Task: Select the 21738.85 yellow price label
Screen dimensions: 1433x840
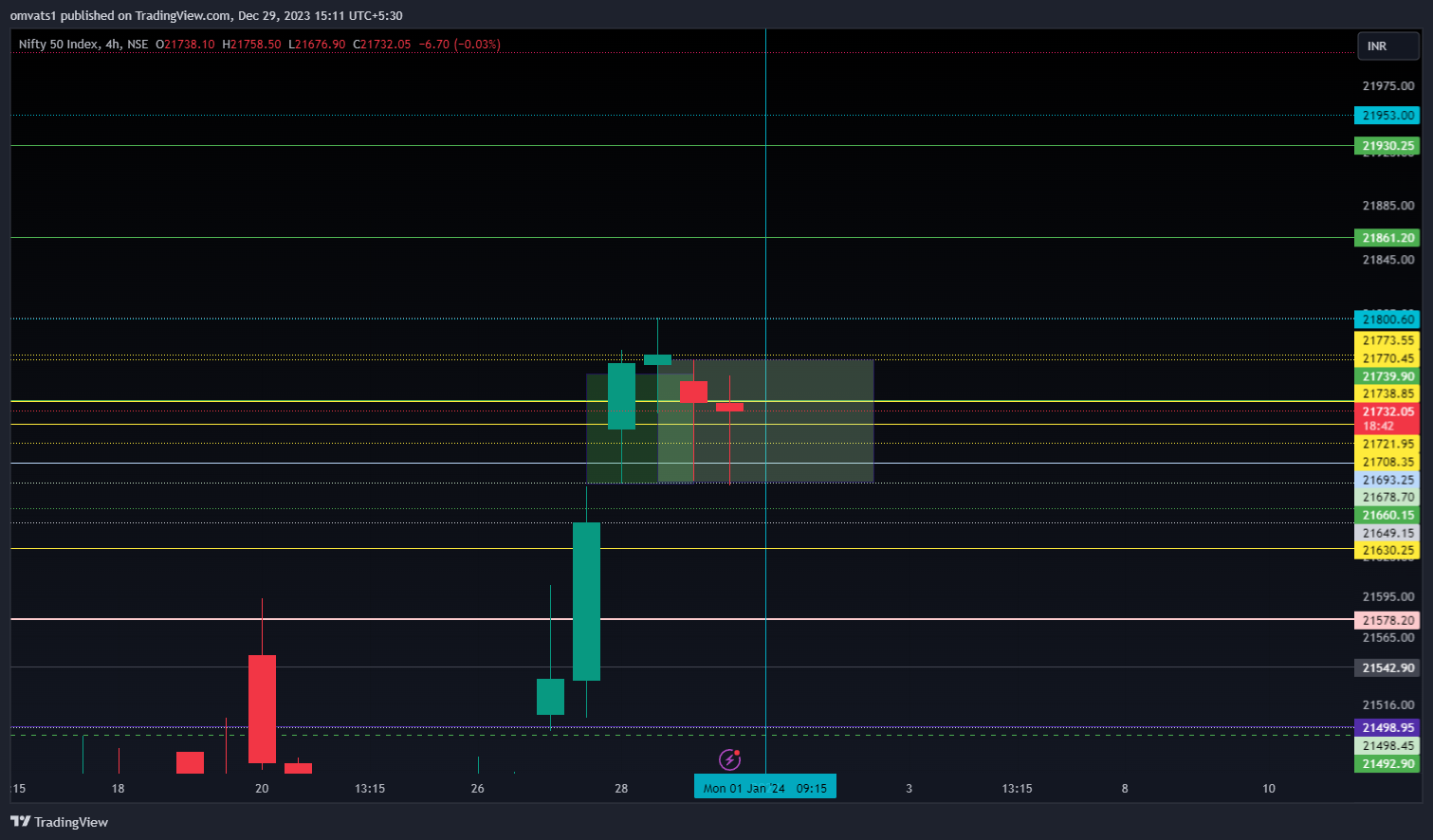Action: point(1387,393)
